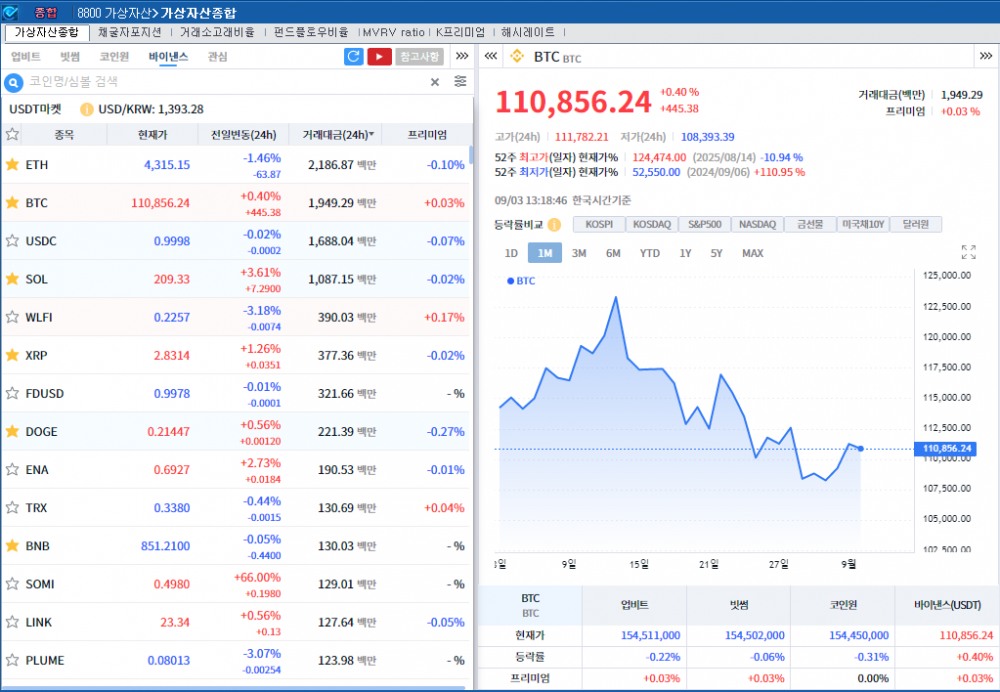Click the app logo icon at top-left
This screenshot has height=692, width=1000.
[x=11, y=9]
